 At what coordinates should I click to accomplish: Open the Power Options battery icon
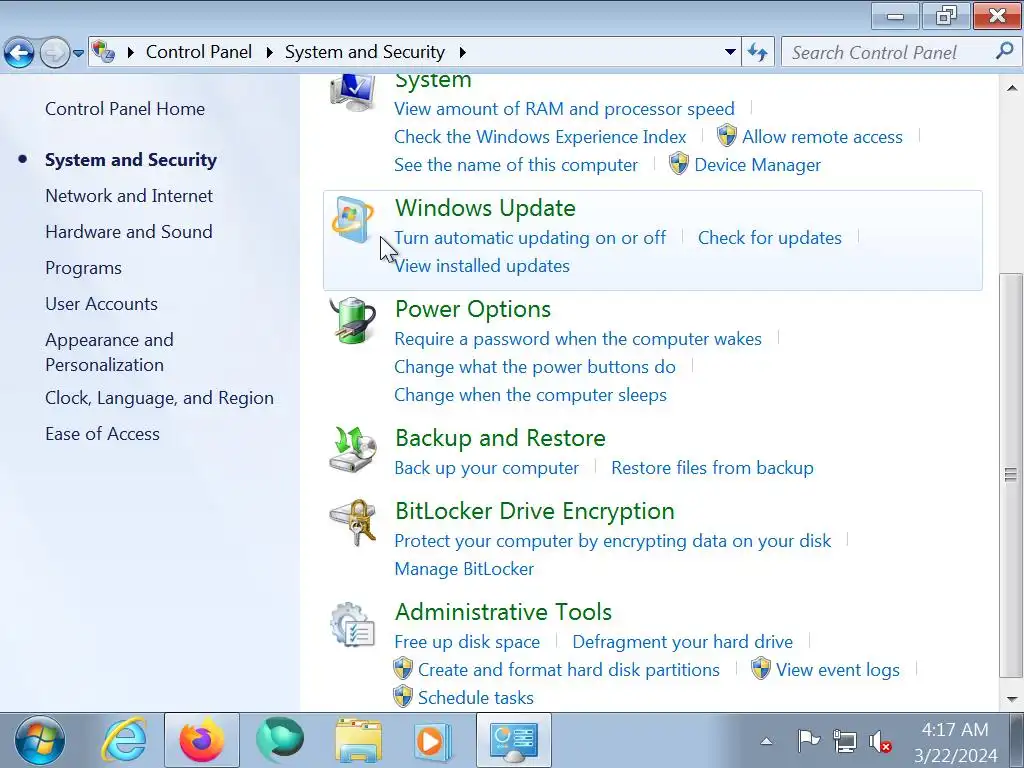pos(353,321)
